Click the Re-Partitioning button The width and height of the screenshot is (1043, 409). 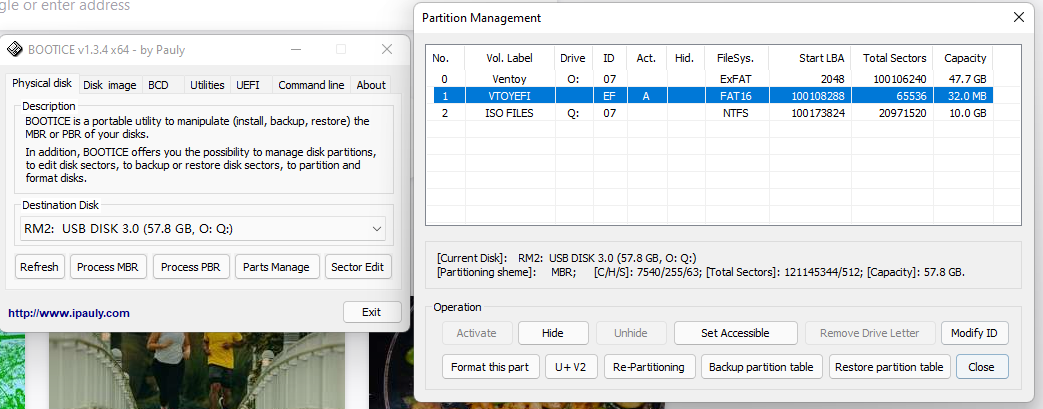pyautogui.click(x=649, y=367)
